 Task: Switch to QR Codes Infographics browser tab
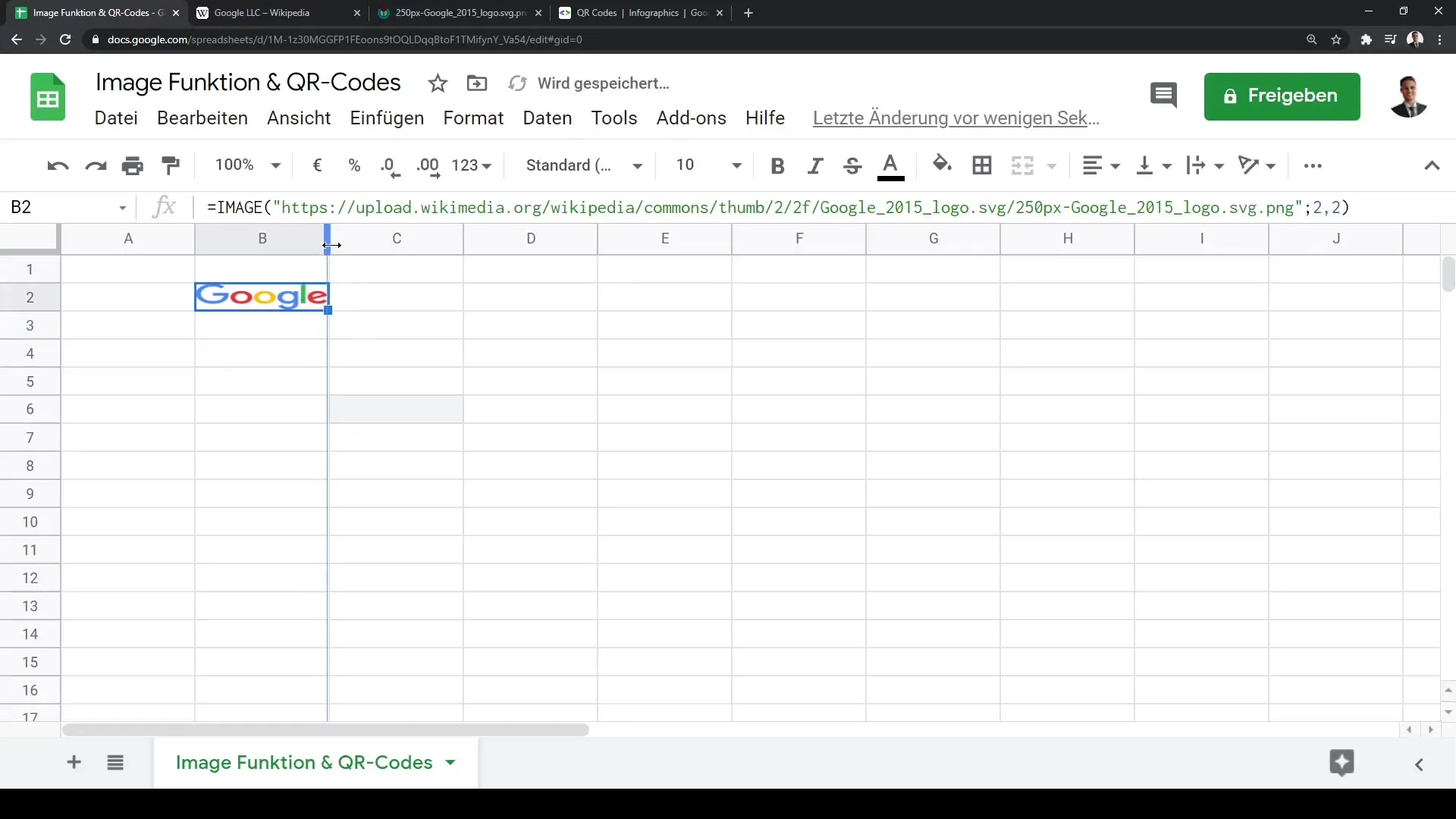pyautogui.click(x=642, y=13)
